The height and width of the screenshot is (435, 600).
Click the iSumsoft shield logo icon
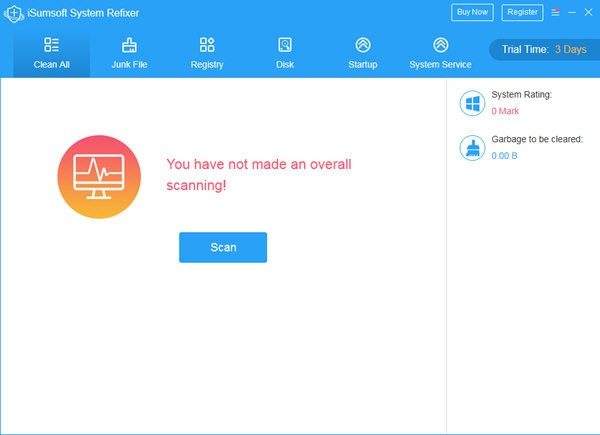(14, 13)
